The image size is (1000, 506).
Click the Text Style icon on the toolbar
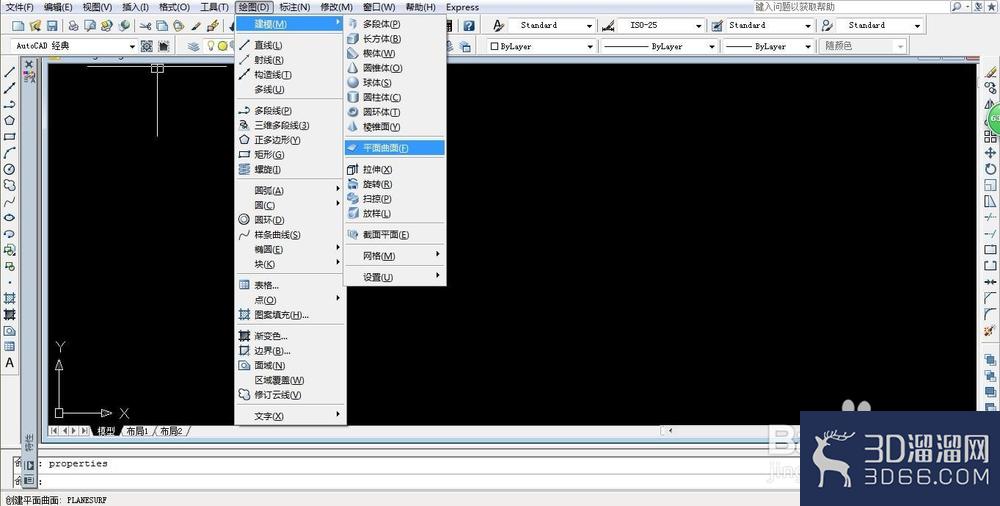[x=499, y=26]
